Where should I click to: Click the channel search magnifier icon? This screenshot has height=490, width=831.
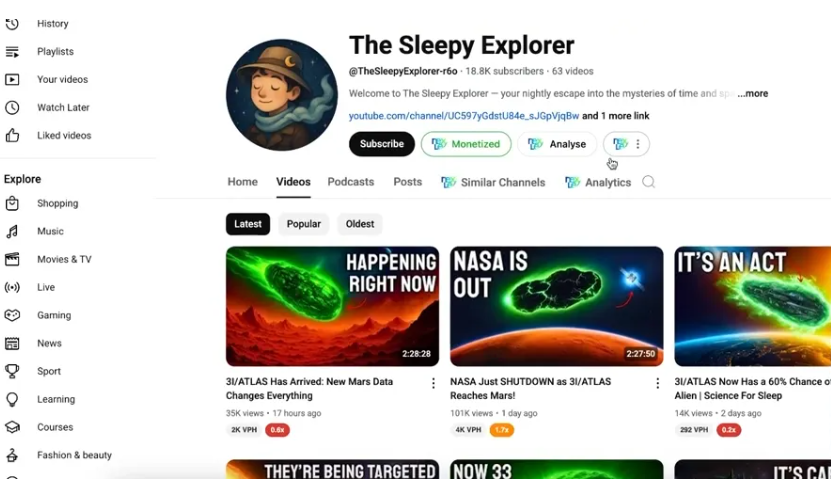pyautogui.click(x=648, y=182)
